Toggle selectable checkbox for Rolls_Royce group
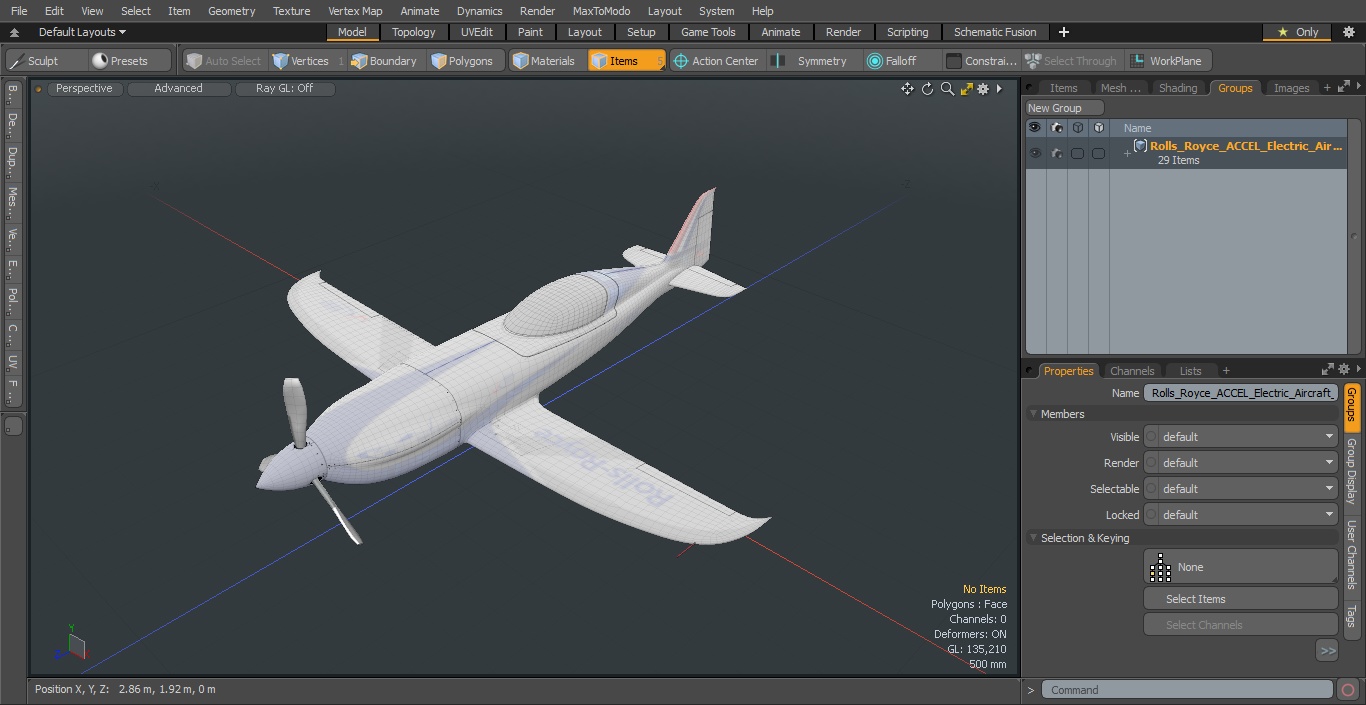The width and height of the screenshot is (1366, 705). [x=1077, y=153]
